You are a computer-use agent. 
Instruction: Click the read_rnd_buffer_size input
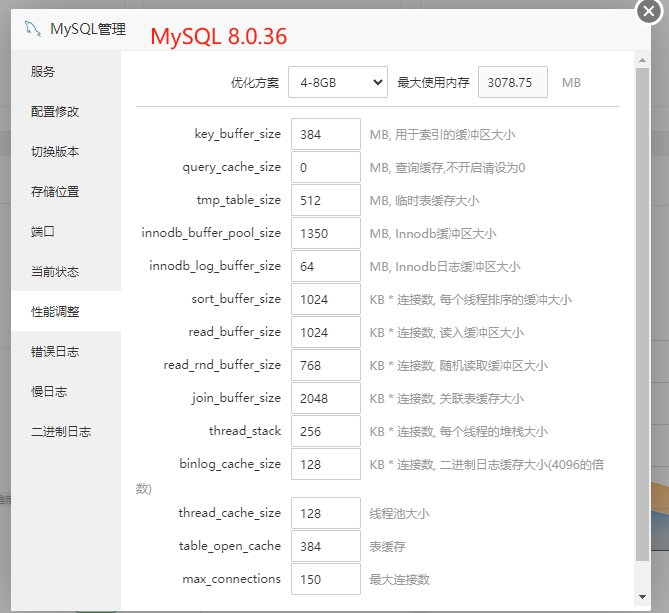click(x=326, y=365)
